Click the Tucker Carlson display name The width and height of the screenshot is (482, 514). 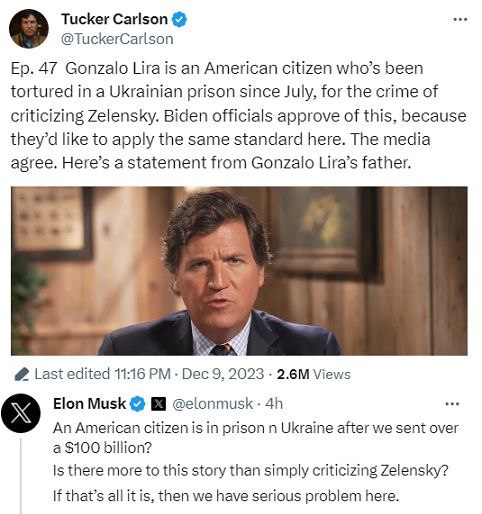(x=114, y=19)
